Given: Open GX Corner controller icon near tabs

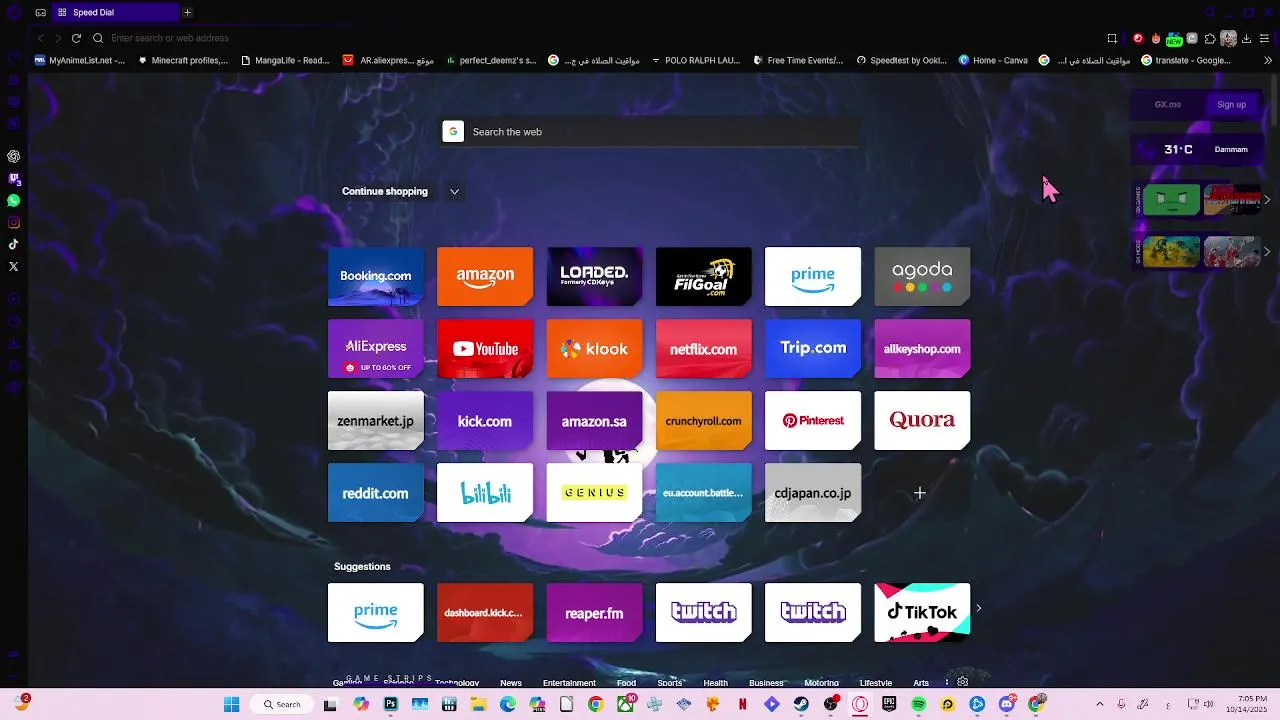Looking at the screenshot, I should pos(40,12).
